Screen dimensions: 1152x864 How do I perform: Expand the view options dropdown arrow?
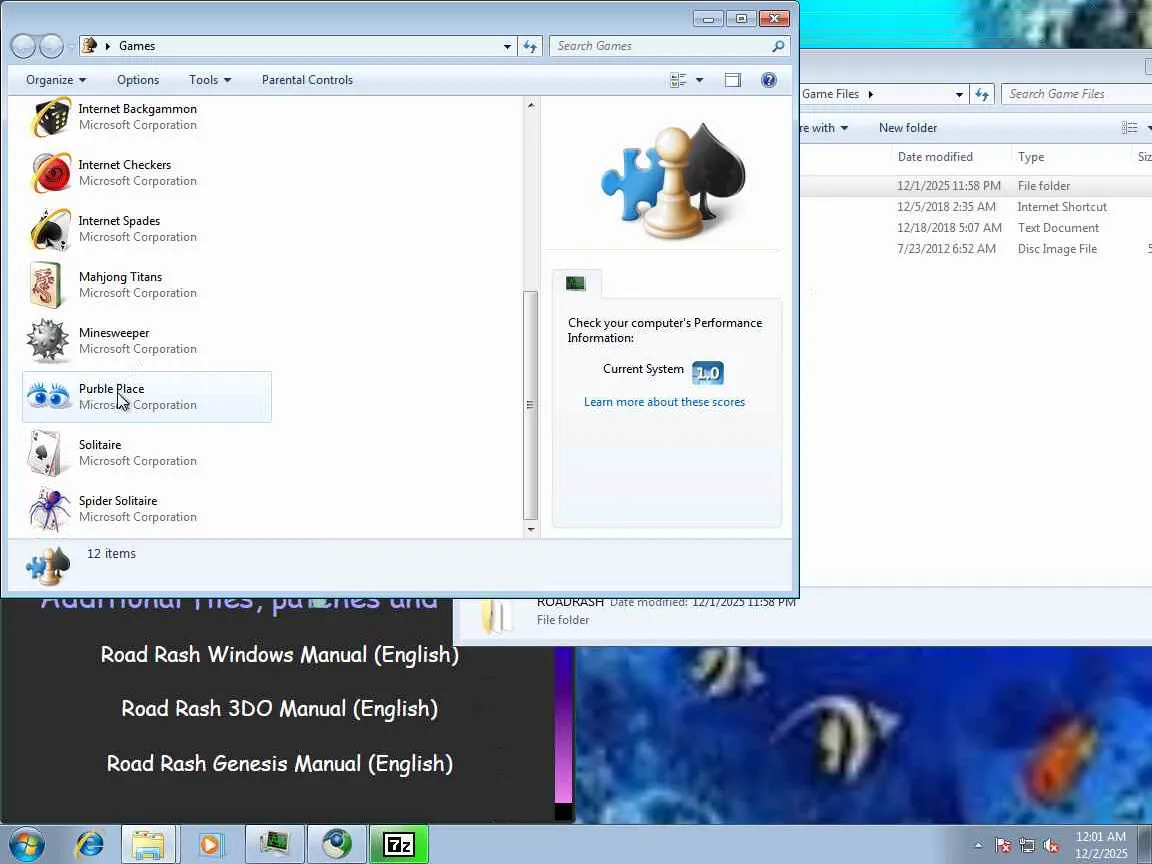tap(699, 80)
